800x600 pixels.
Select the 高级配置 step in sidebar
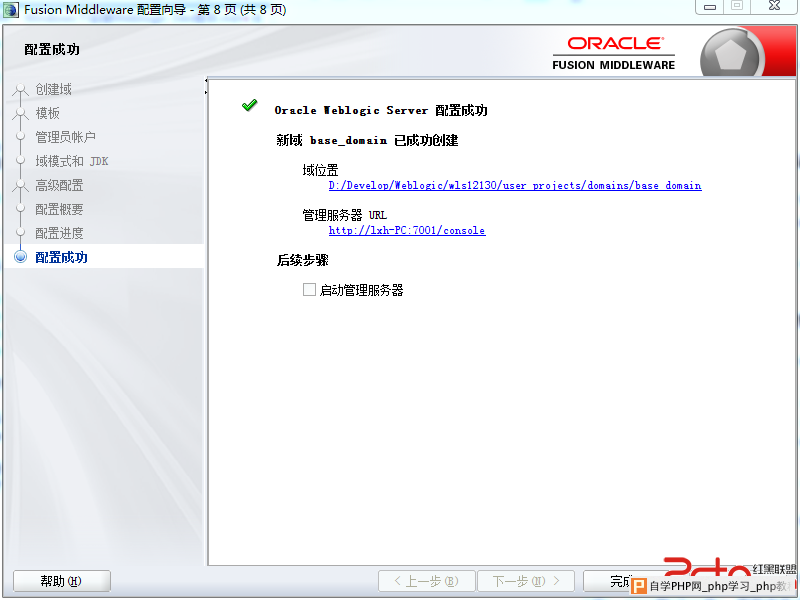click(59, 185)
